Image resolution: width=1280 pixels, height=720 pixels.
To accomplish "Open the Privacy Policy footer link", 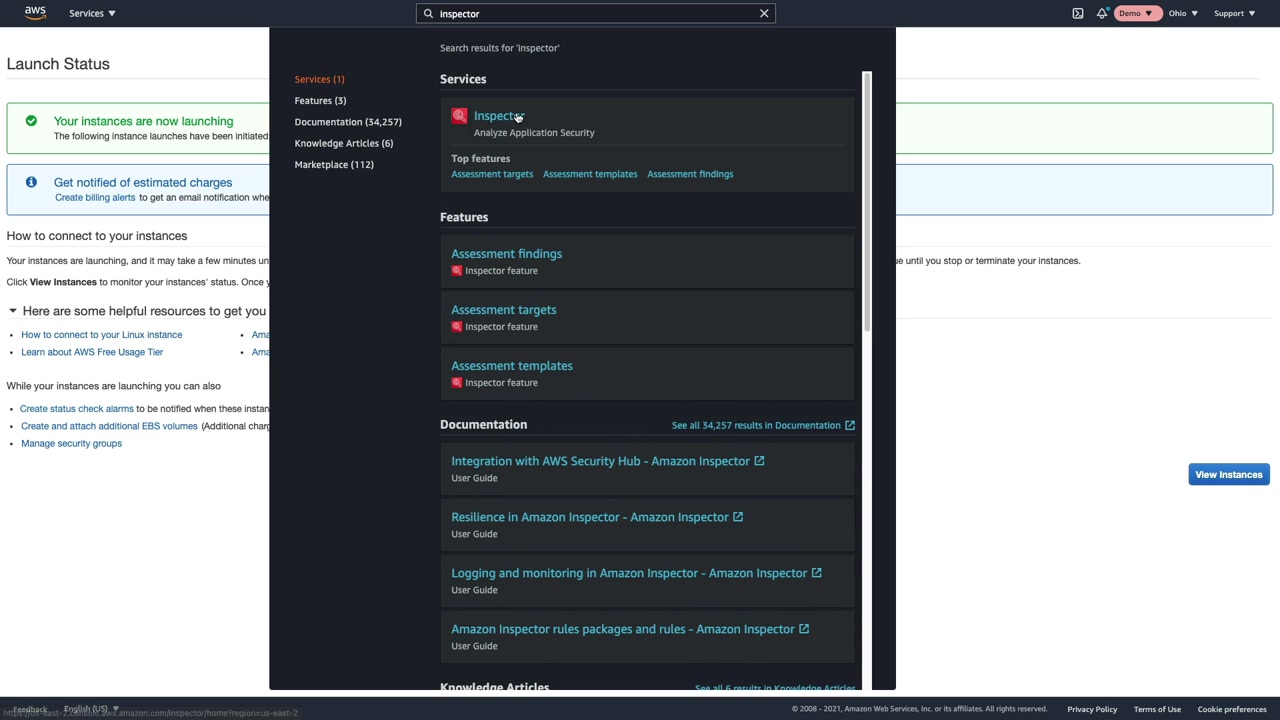I will (1092, 709).
